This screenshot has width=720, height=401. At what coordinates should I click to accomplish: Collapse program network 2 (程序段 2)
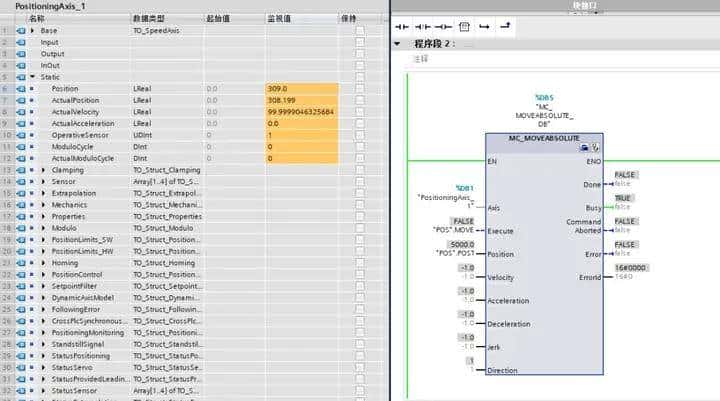(397, 44)
